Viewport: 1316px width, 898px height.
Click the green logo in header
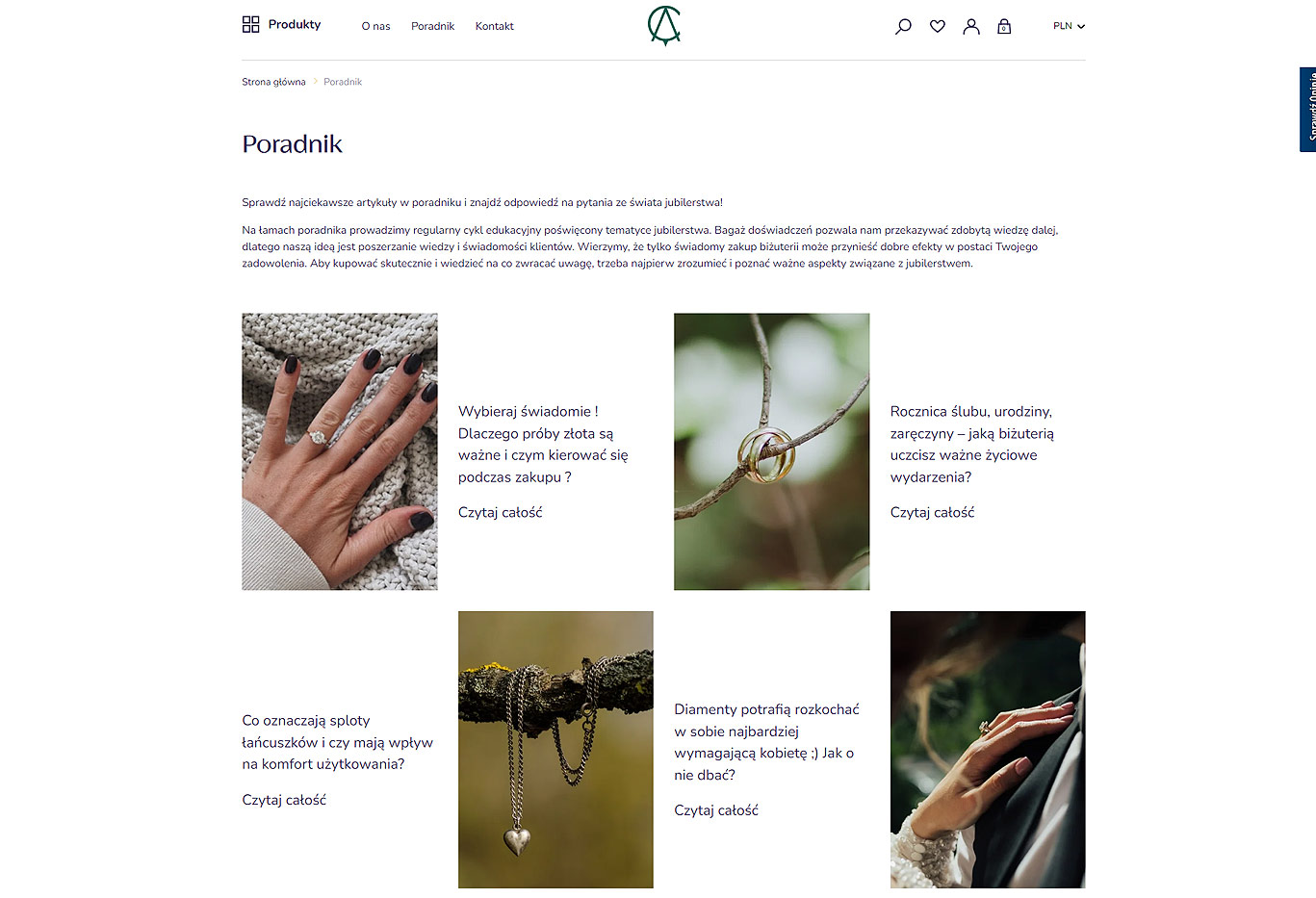[664, 25]
